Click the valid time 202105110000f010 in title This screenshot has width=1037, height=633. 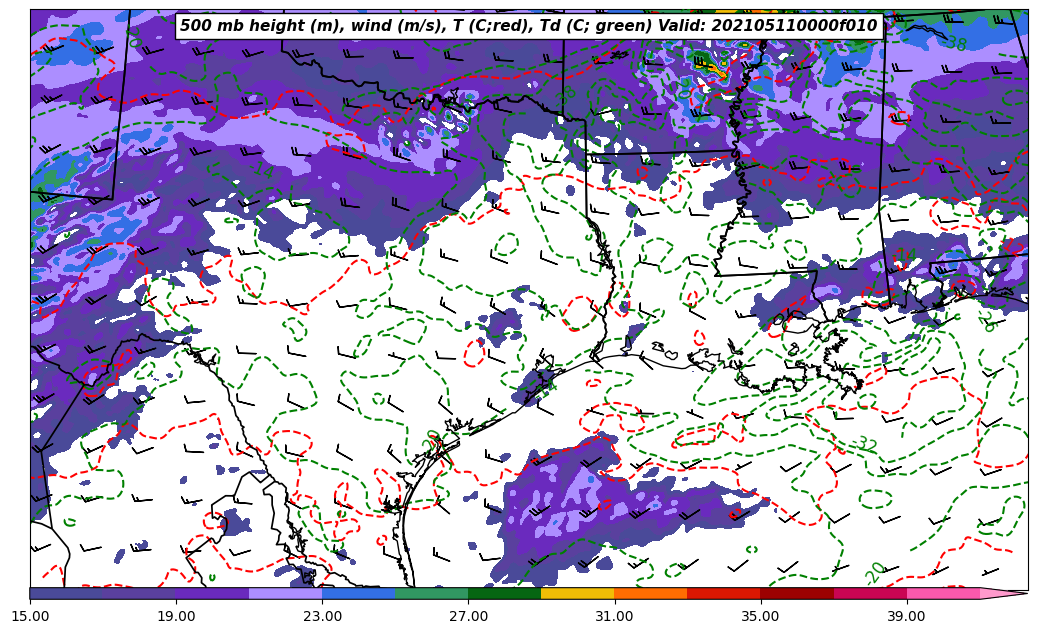tap(795, 26)
